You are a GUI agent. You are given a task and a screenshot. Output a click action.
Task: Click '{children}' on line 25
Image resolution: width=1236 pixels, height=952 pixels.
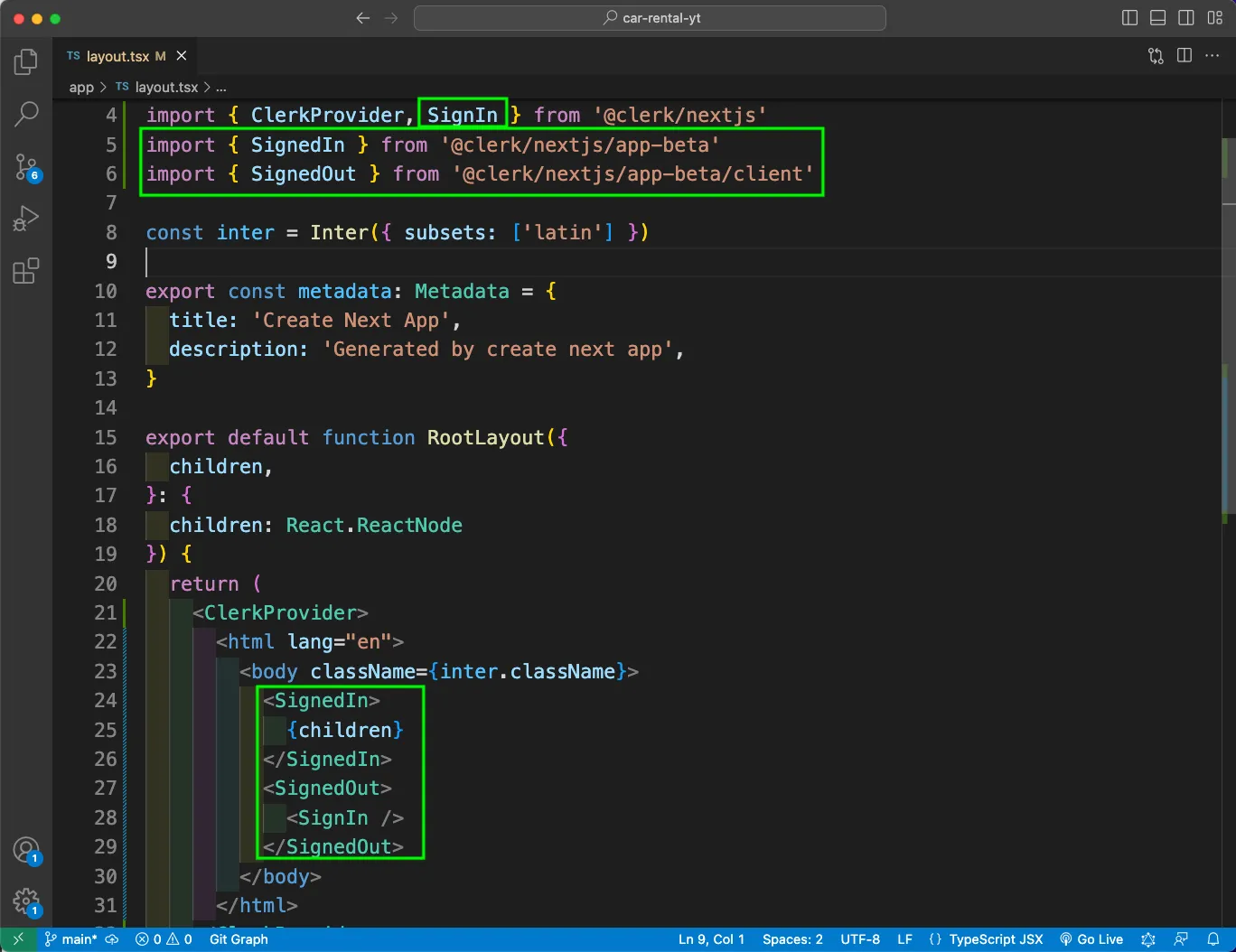pos(345,731)
